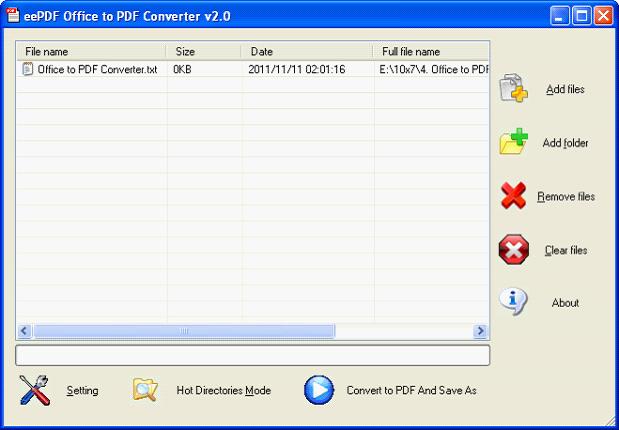619x430 pixels.
Task: Select the Office to PDF Converter.txt row
Action: point(253,69)
